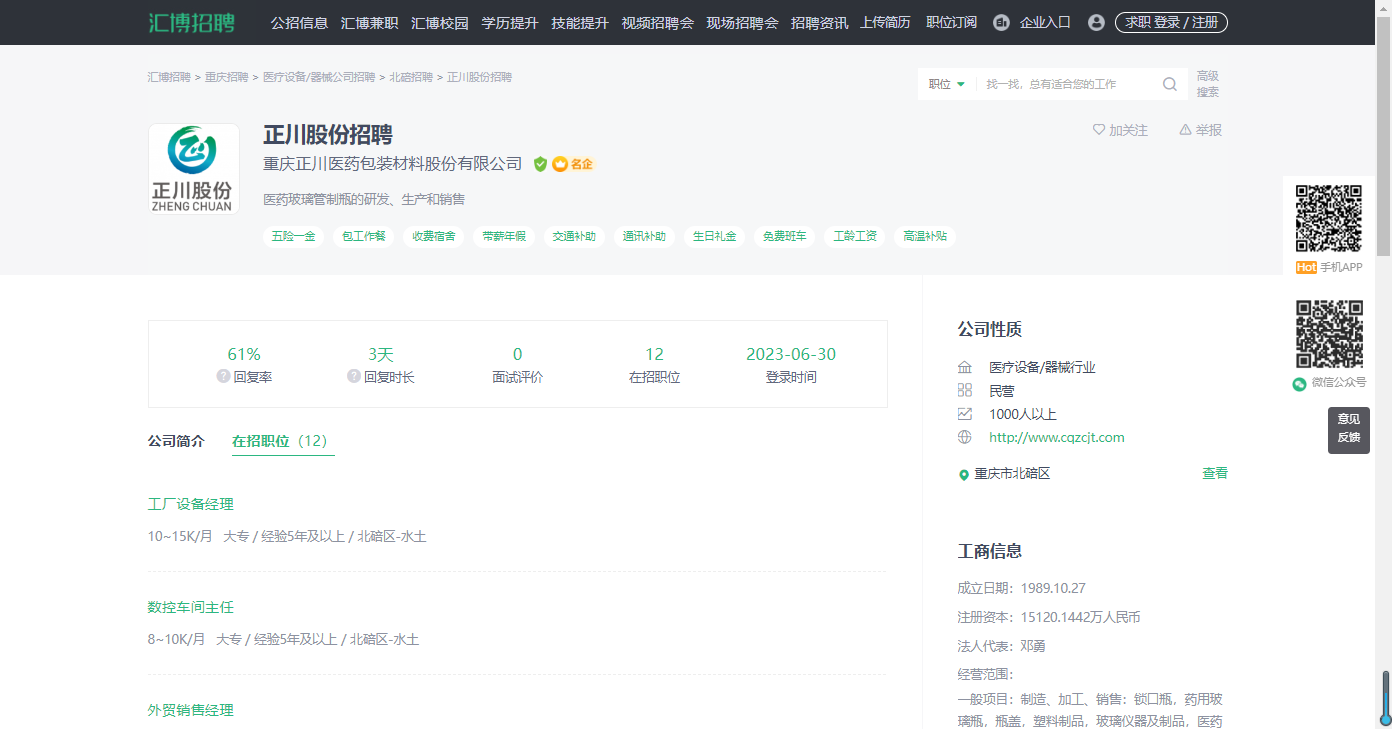Open the 职位 search type dropdown

click(947, 84)
